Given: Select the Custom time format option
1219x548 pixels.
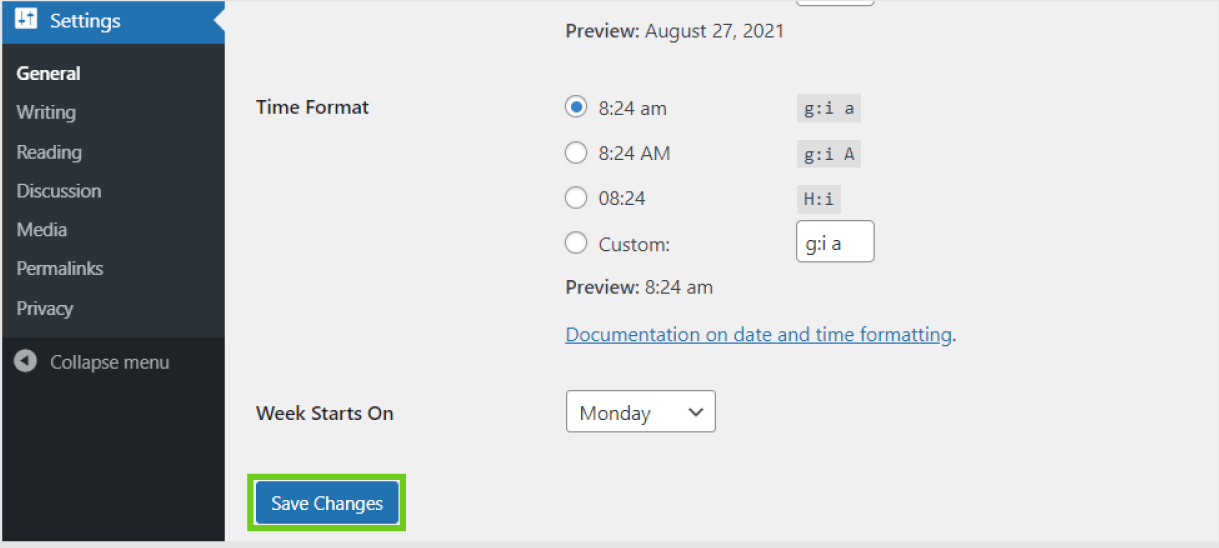Looking at the screenshot, I should (x=576, y=243).
